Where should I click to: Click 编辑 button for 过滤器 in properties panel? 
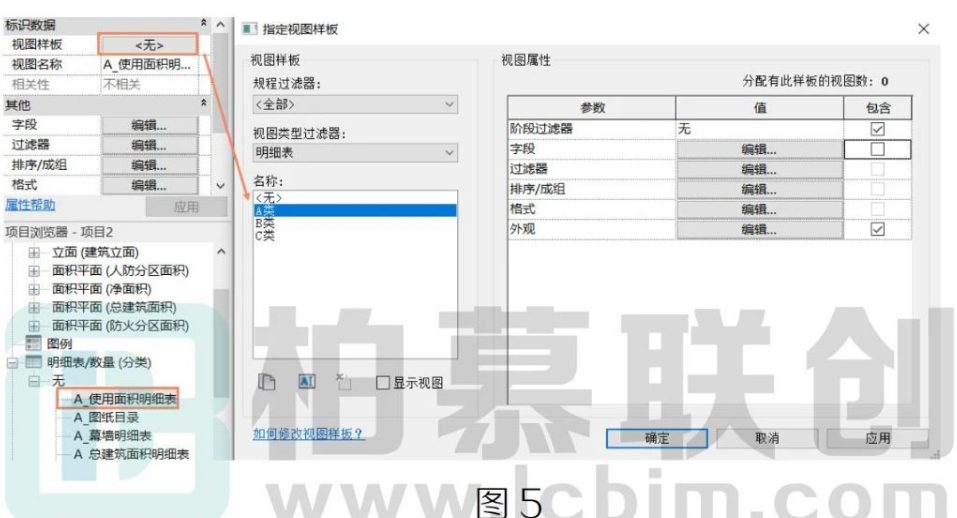click(x=150, y=145)
